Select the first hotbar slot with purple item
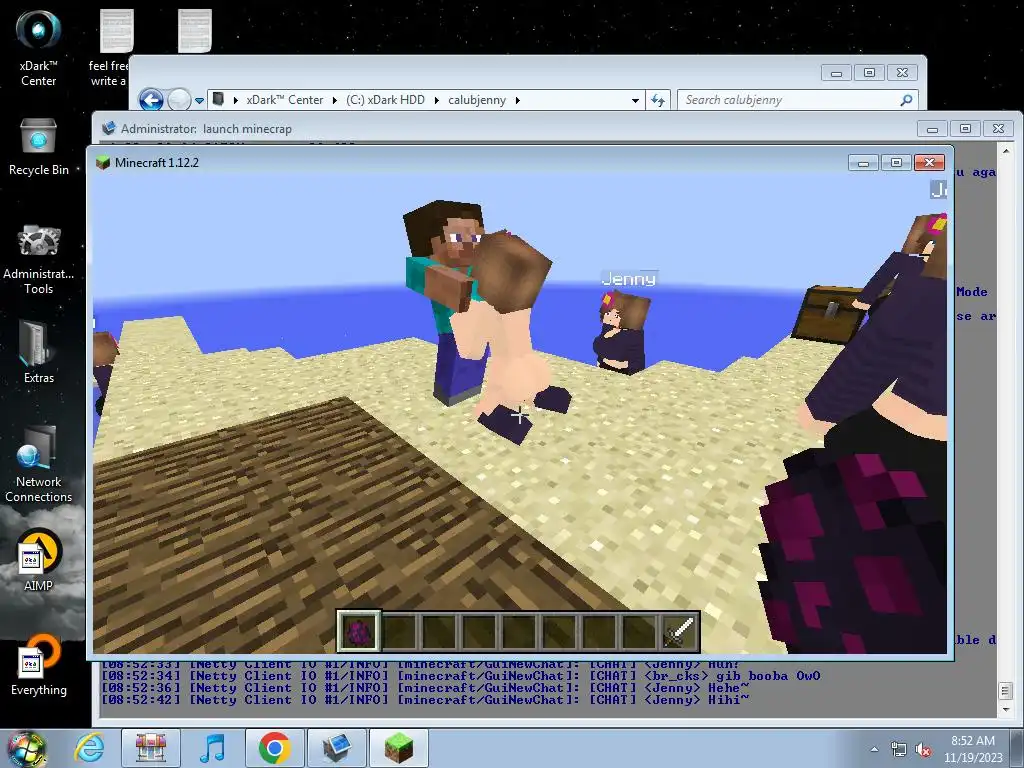1024x768 pixels. 359,632
